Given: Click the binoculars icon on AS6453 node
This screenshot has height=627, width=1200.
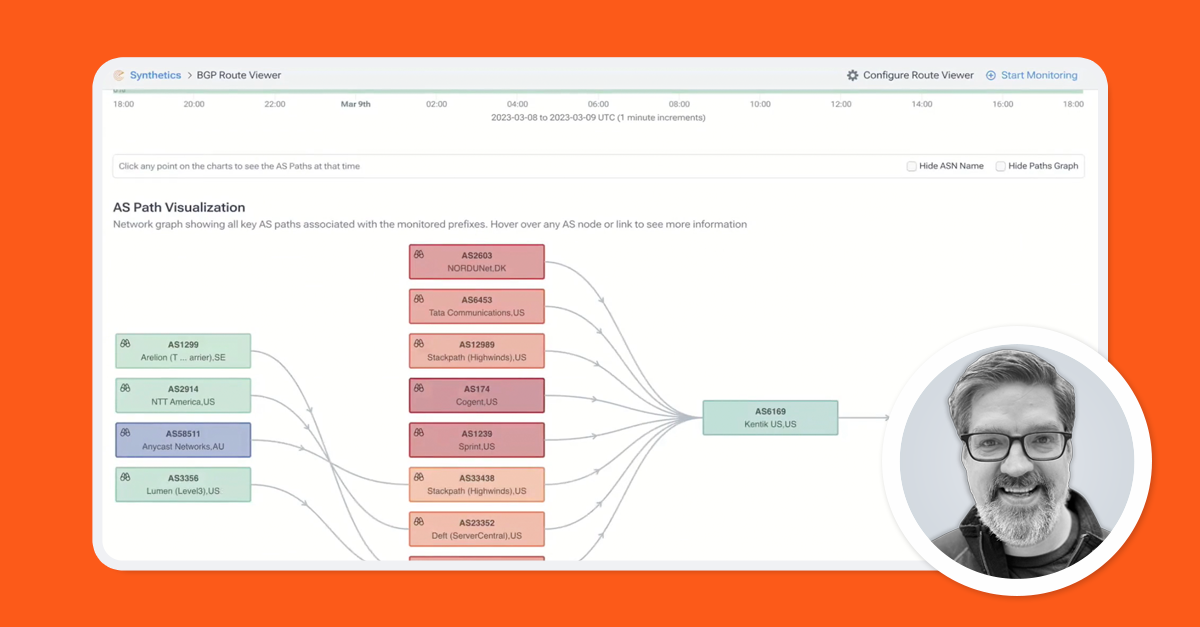Looking at the screenshot, I should pos(419,298).
